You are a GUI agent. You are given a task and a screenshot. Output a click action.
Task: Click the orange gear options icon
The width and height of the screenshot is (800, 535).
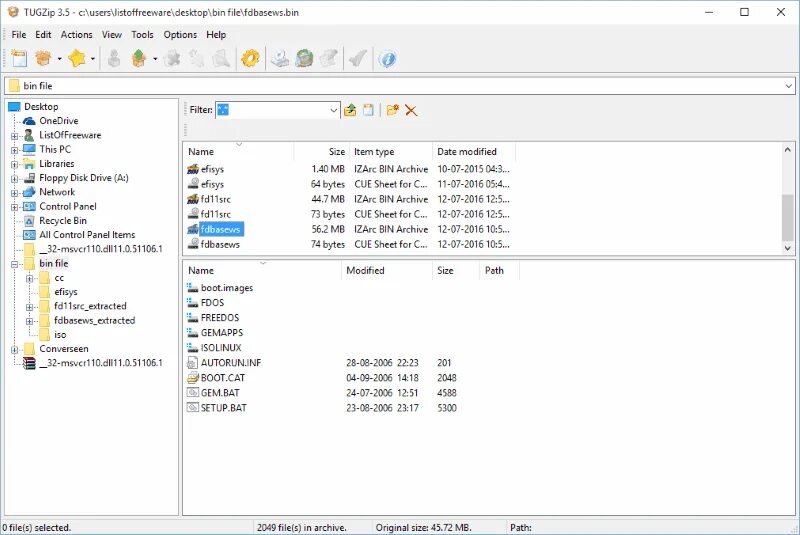pos(251,59)
